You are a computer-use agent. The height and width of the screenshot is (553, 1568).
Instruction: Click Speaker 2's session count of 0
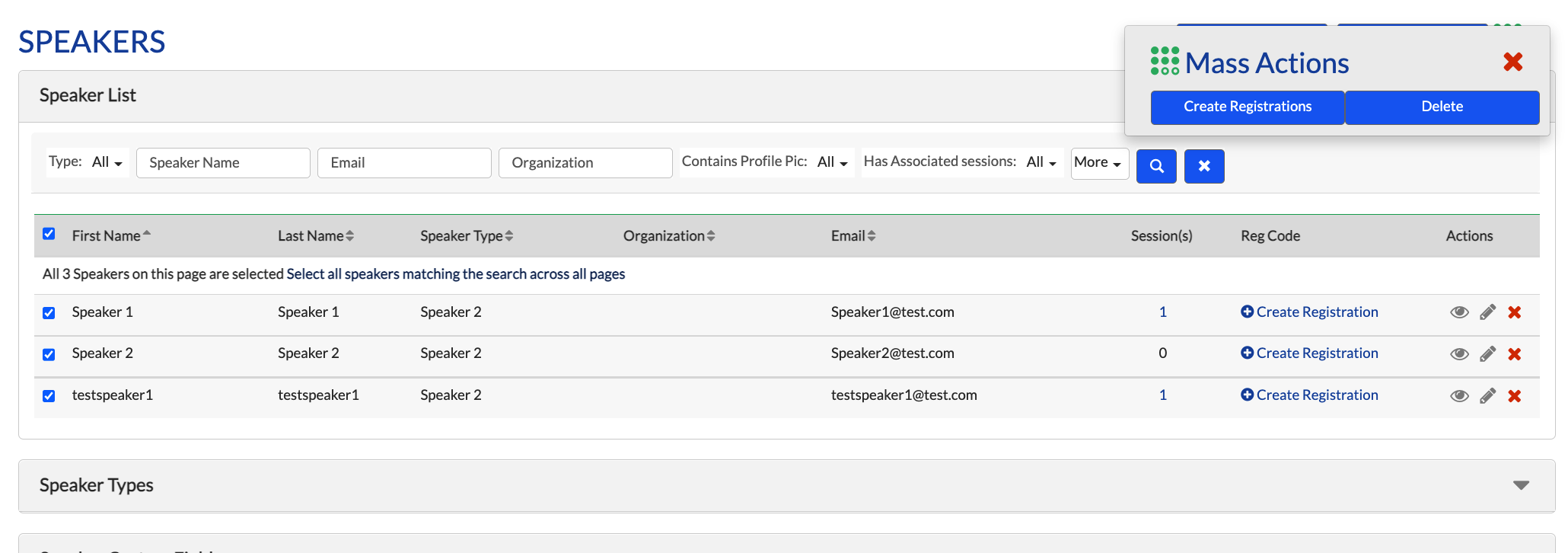1162,353
